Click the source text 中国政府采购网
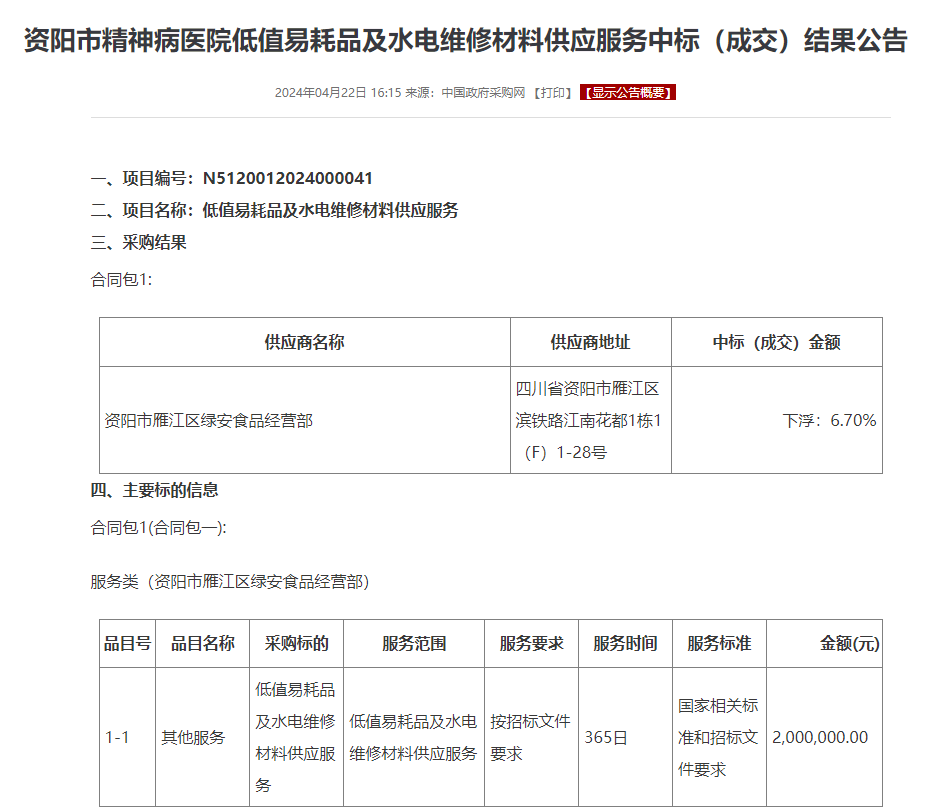Screen dimensions: 939x812 tap(483, 93)
